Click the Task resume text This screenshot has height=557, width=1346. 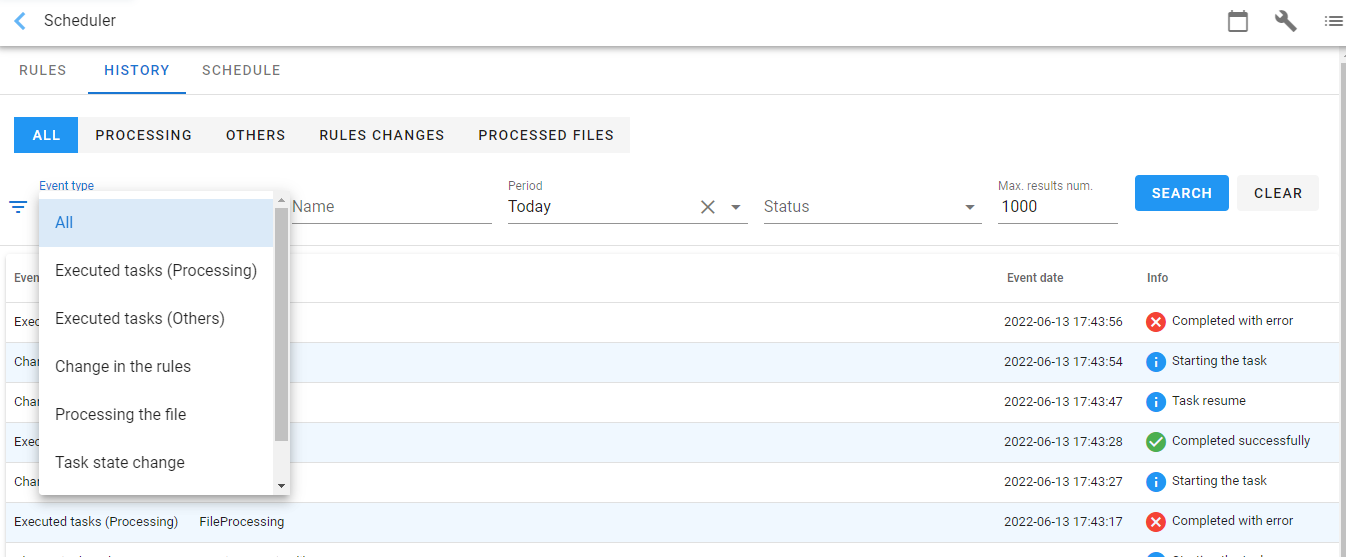pos(1209,401)
